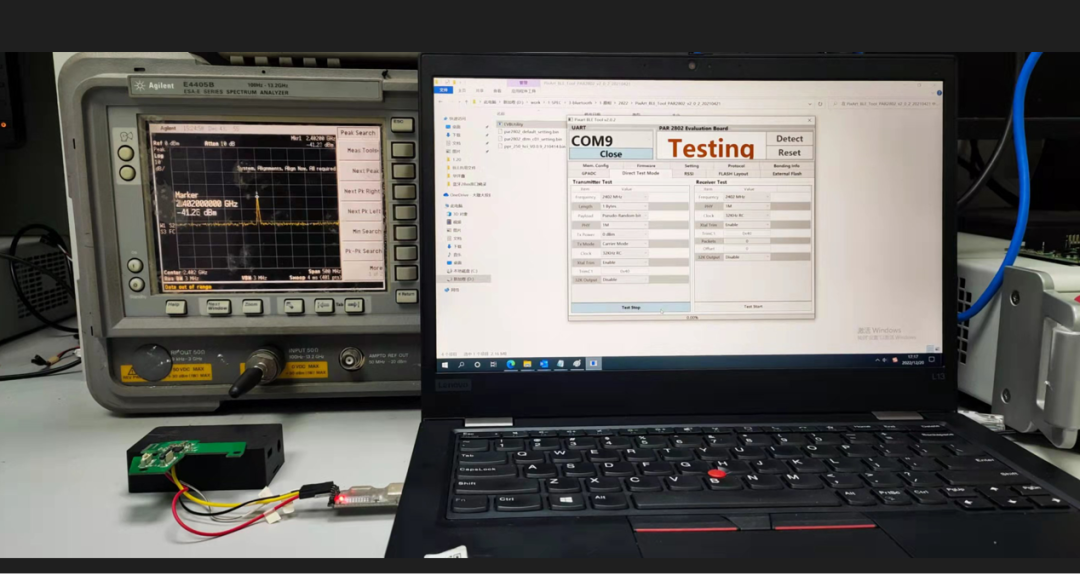Select par2802_dtm_c01_setting.bin file
The height and width of the screenshot is (576, 1080).
pos(532,139)
